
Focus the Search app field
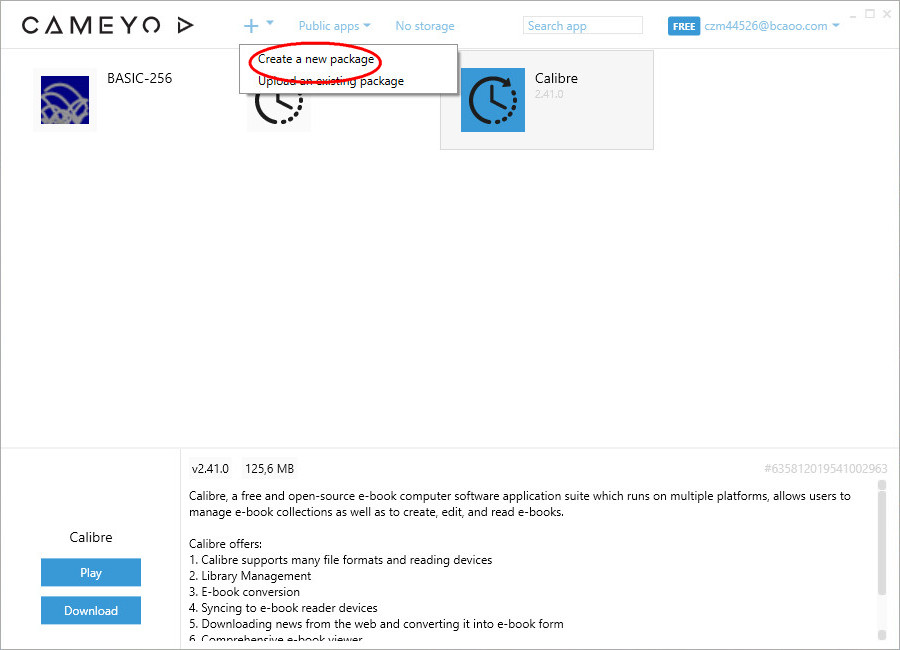tap(583, 26)
